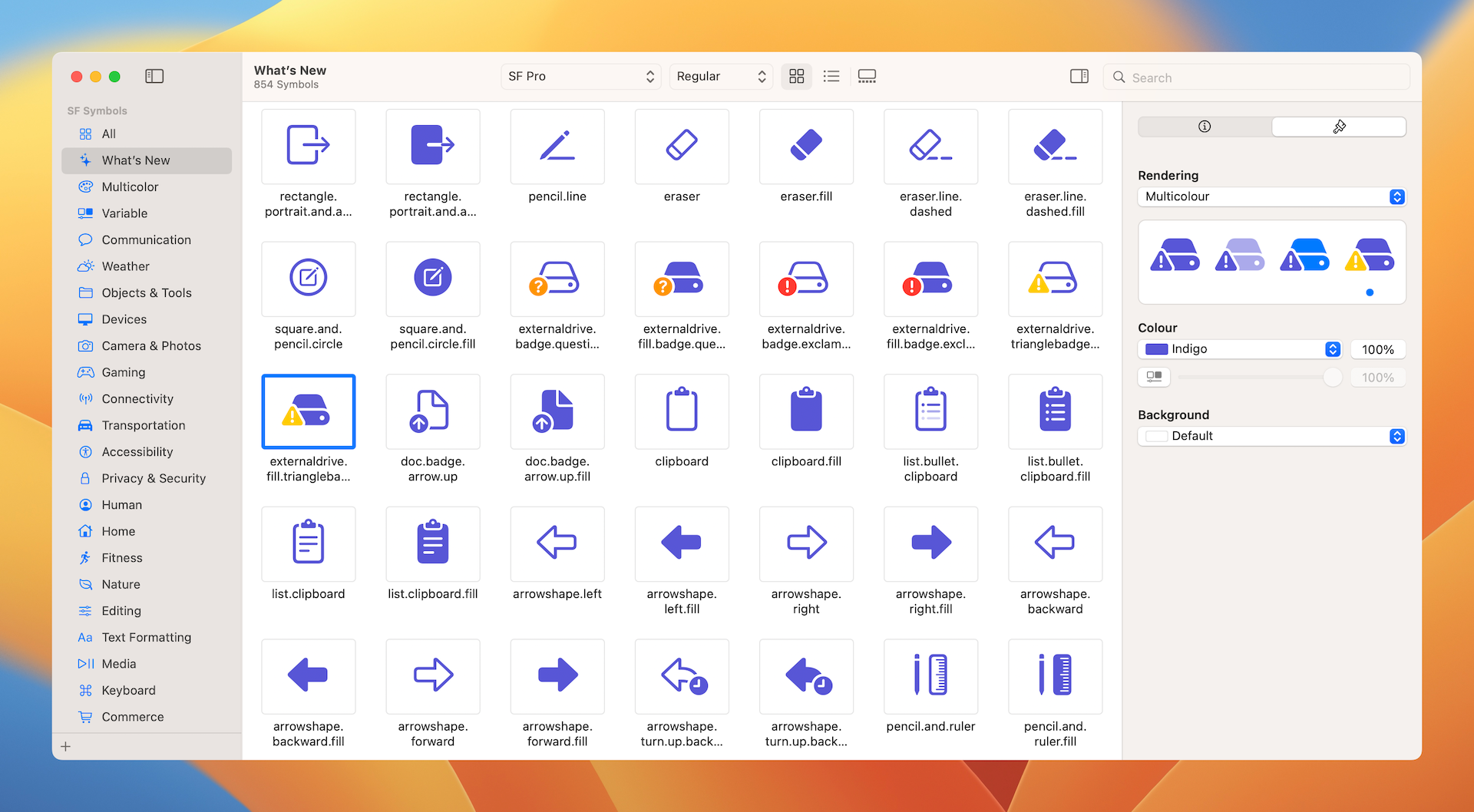This screenshot has width=1474, height=812.
Task: Expand the Background Default dropdown
Action: click(1271, 436)
